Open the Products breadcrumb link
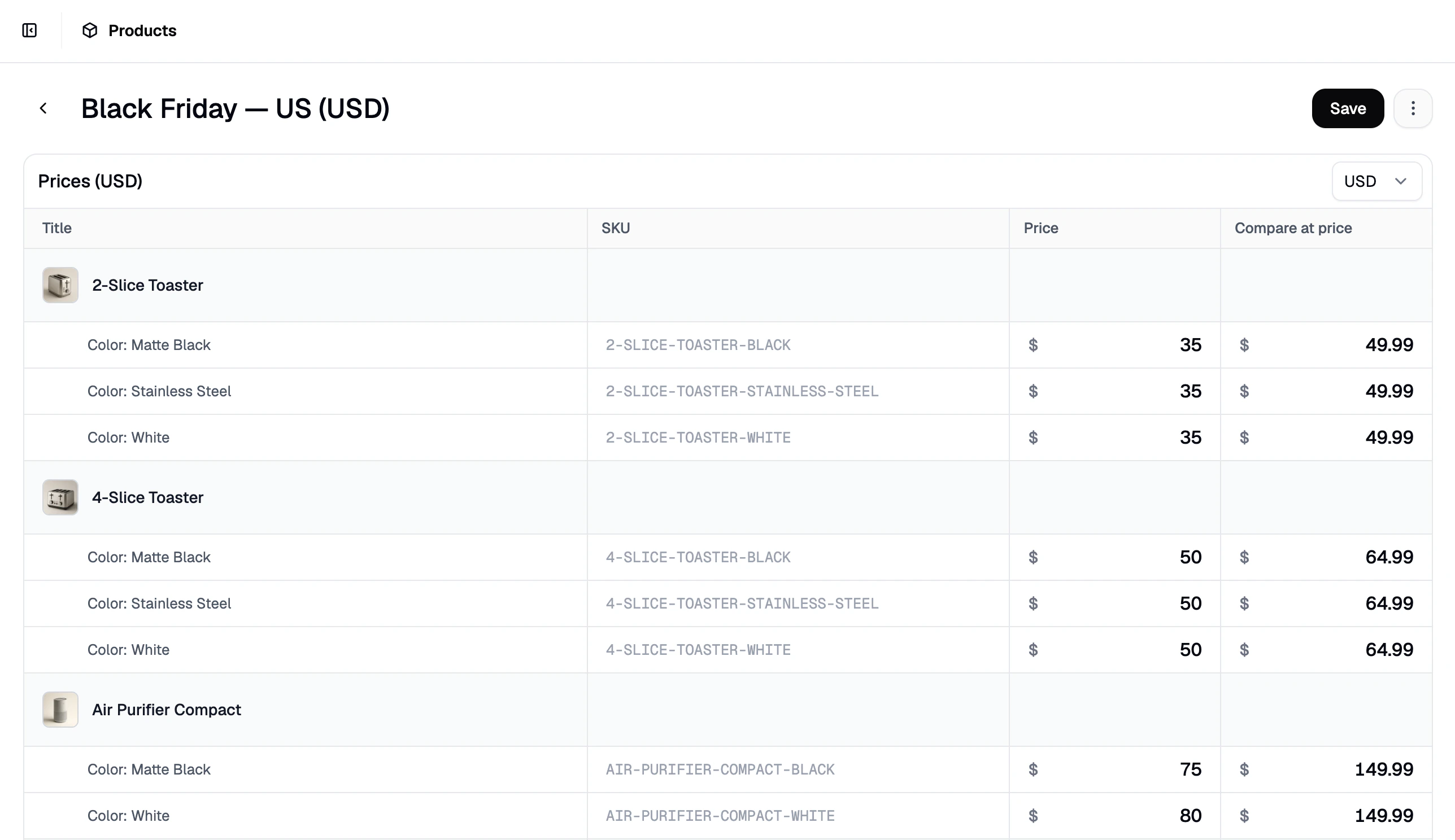 142,30
